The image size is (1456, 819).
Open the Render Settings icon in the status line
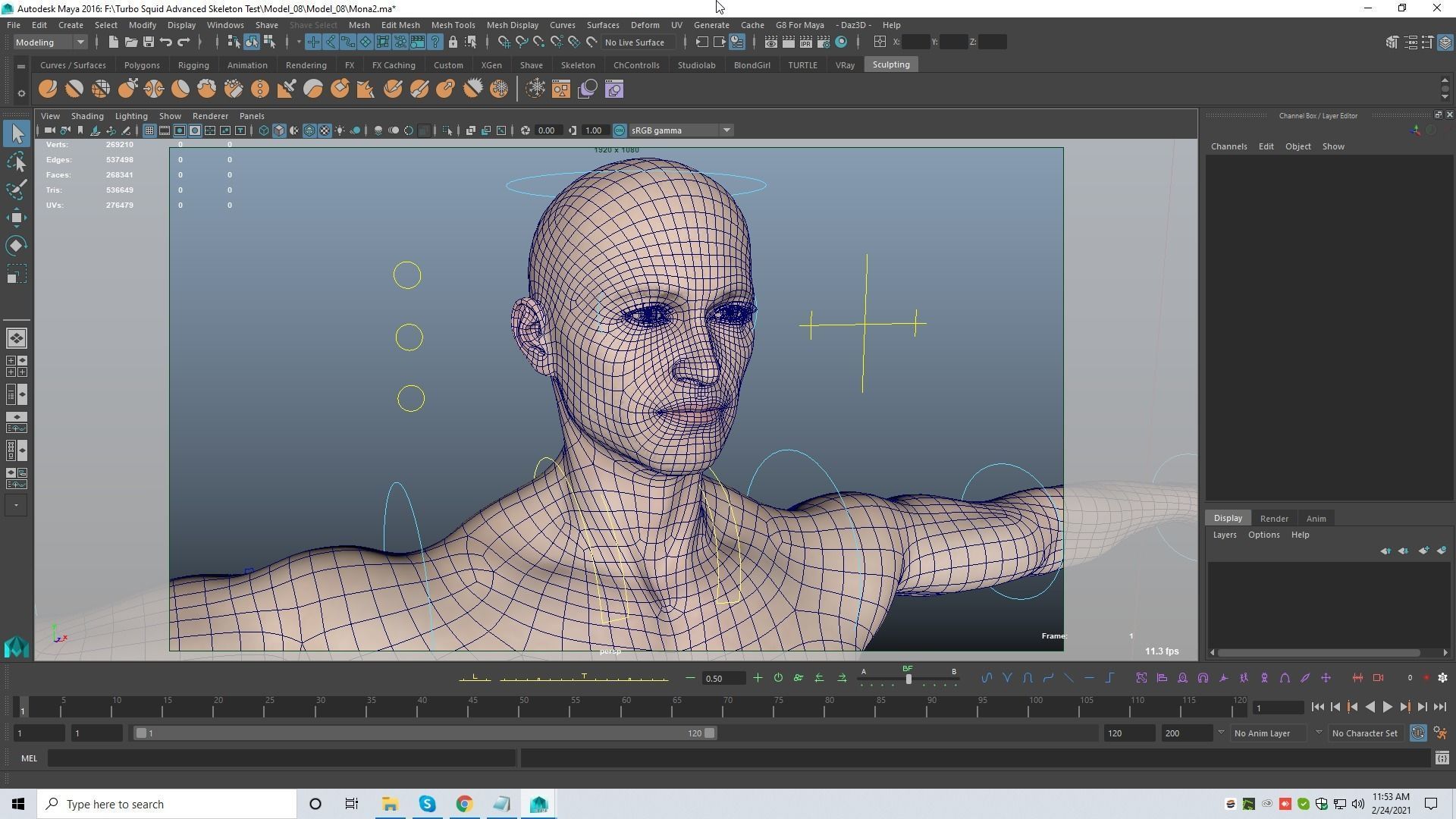[823, 42]
